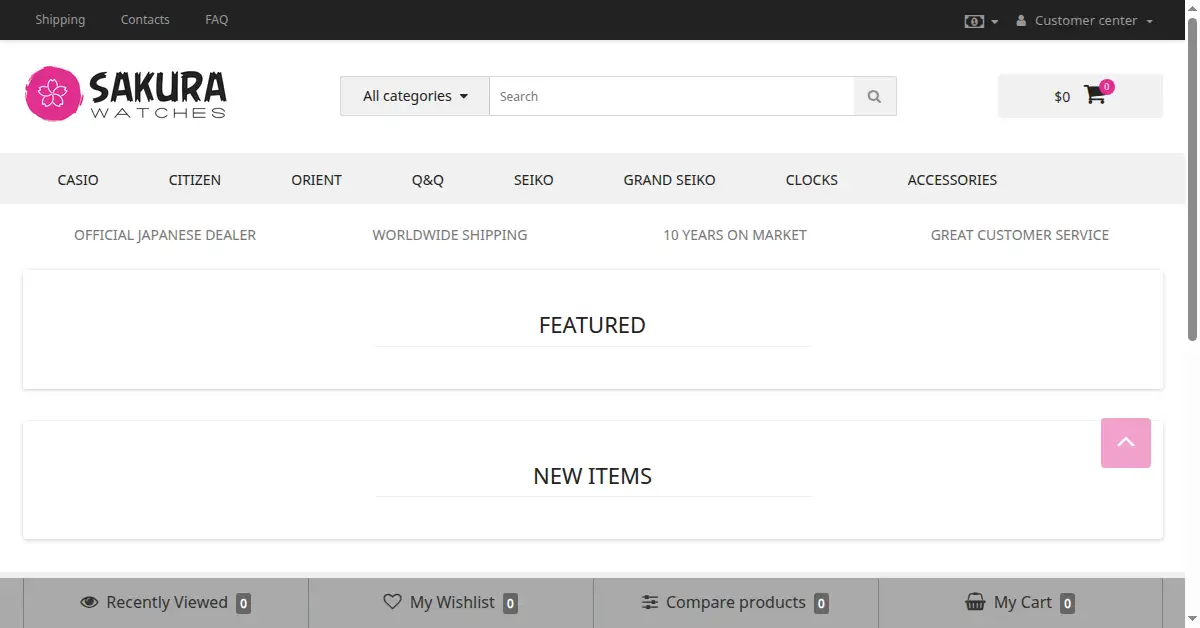Image resolution: width=1200 pixels, height=628 pixels.
Task: Open the ORIENT menu item
Action: pyautogui.click(x=317, y=180)
